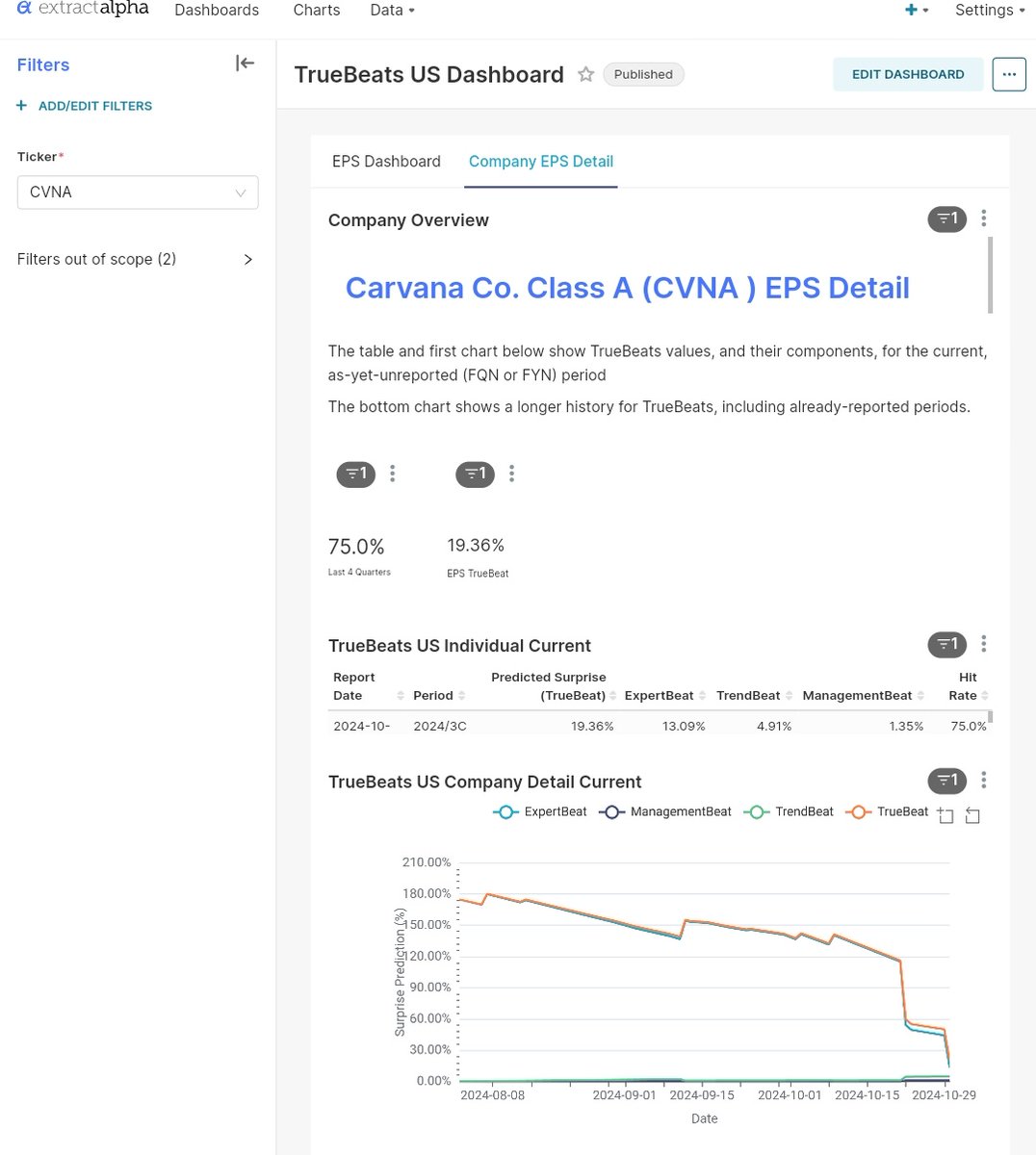
Task: Click the 2024-10-29 axis date label
Action: [x=944, y=1095]
